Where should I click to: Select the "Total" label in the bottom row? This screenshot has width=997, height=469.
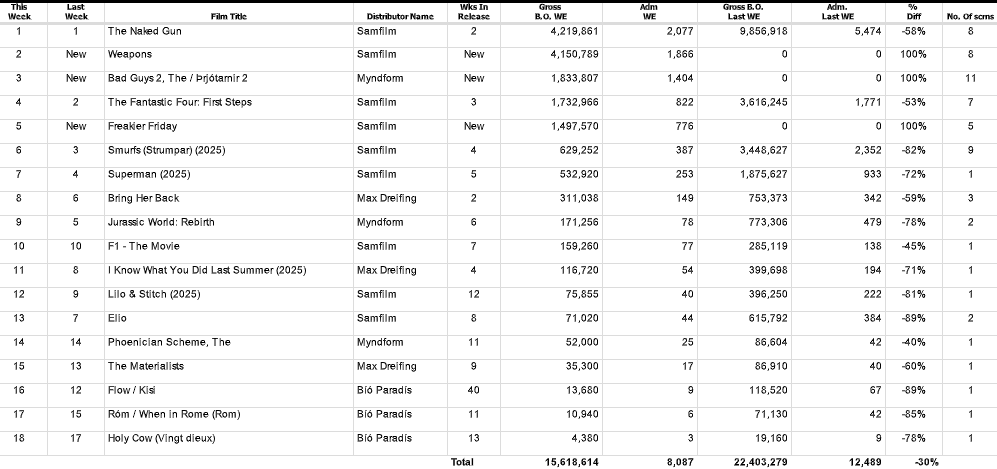(x=462, y=462)
